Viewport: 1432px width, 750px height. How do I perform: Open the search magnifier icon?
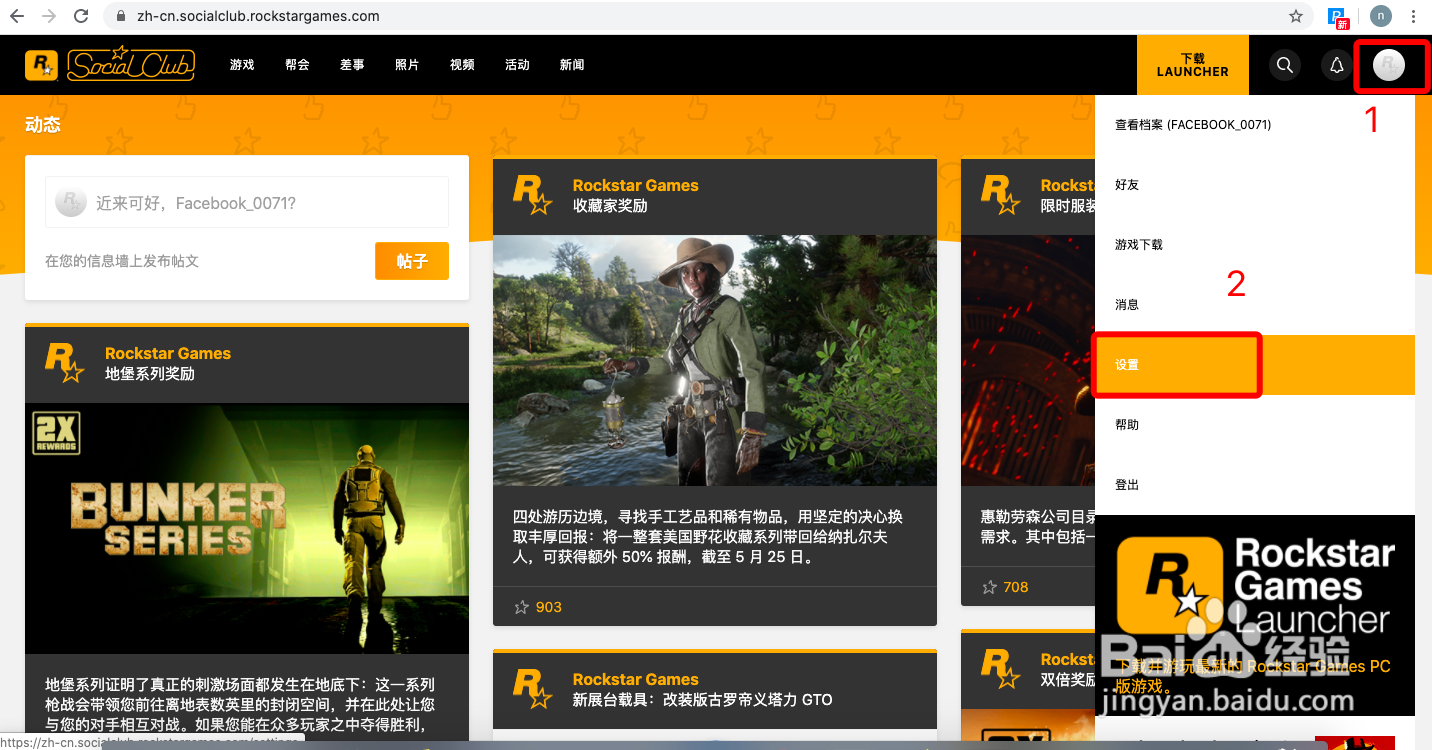click(x=1285, y=65)
